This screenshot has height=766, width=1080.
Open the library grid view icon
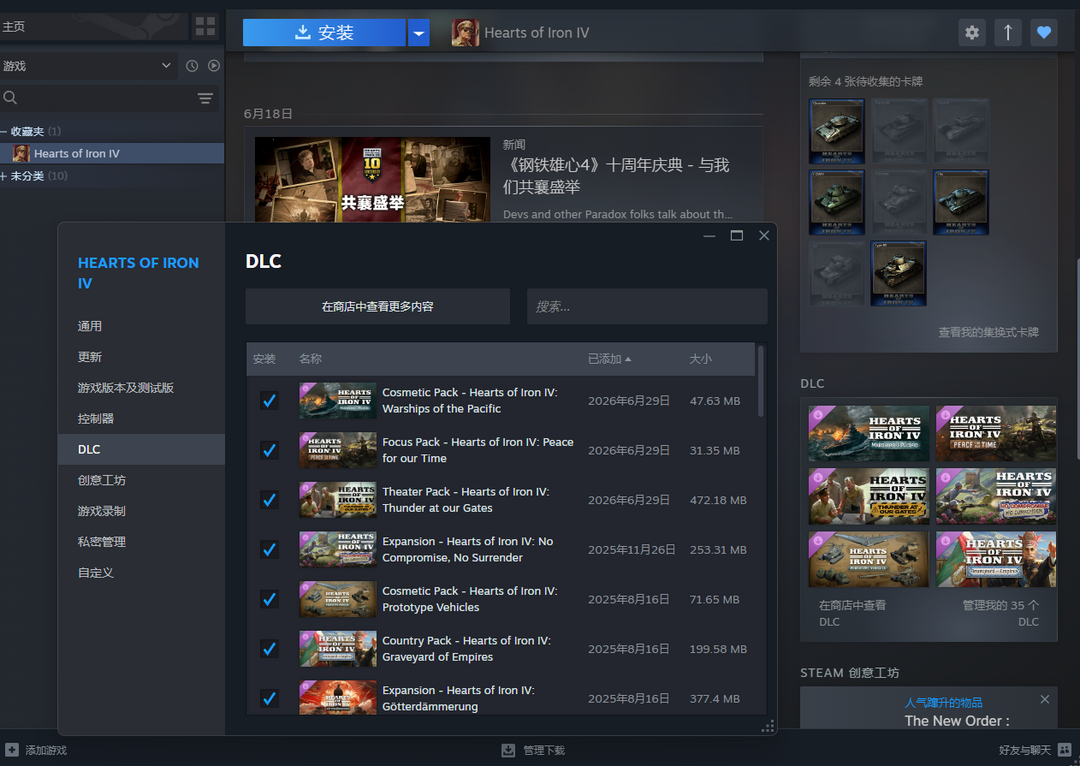click(x=205, y=26)
